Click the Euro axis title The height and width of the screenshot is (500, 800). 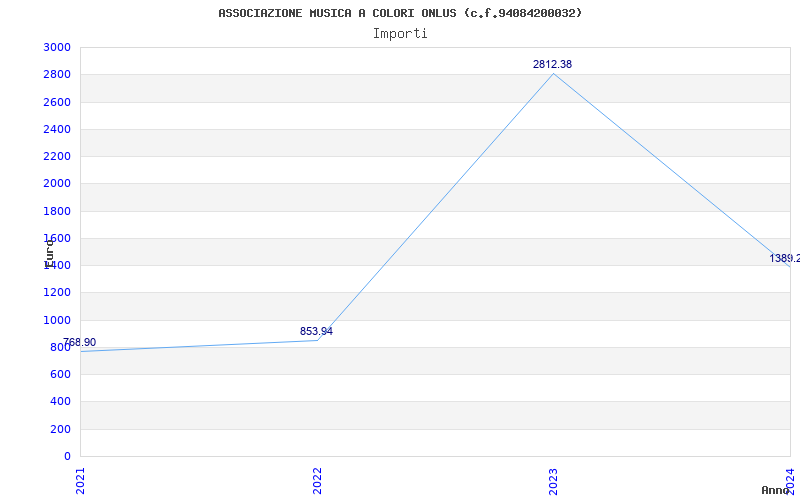click(49, 254)
